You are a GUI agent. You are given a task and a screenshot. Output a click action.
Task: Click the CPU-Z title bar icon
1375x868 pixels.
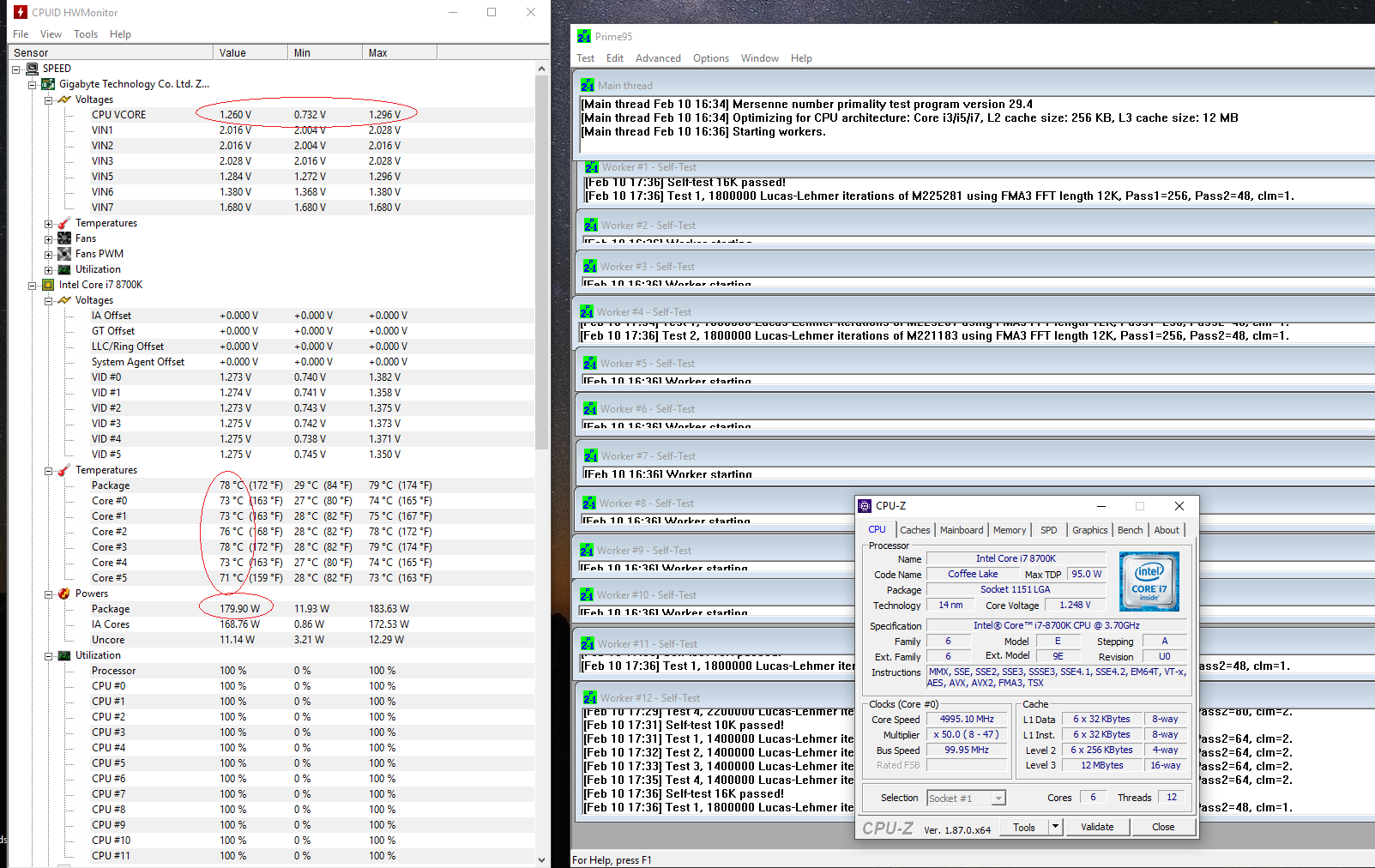point(865,506)
